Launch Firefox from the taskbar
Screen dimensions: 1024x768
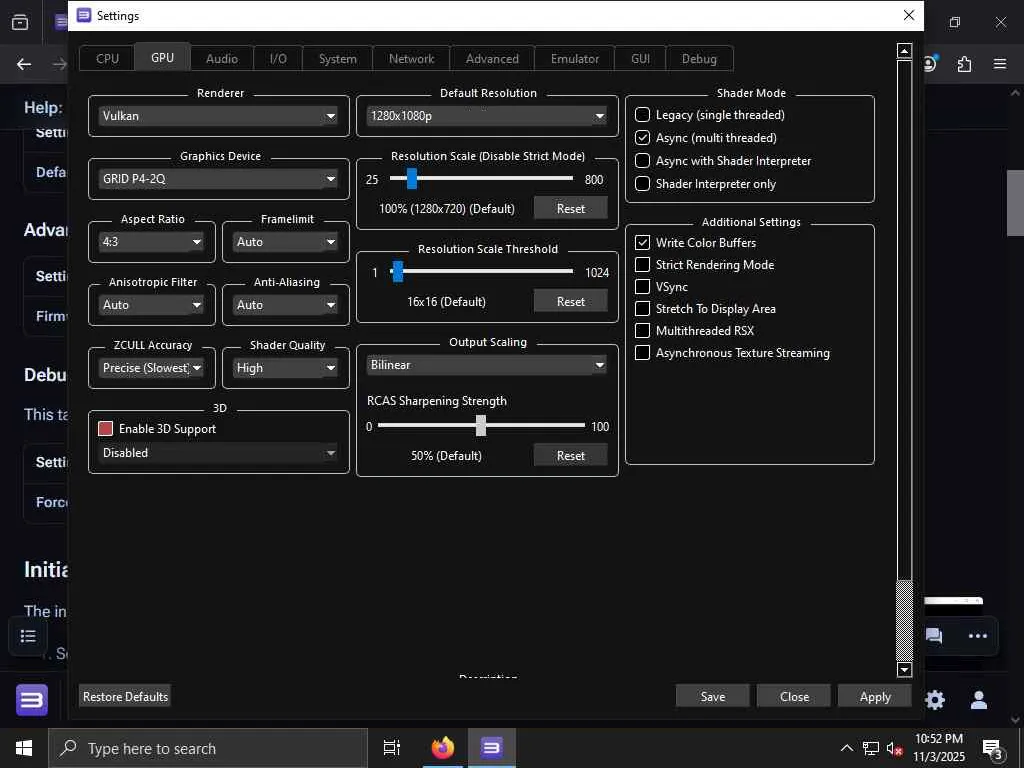tap(443, 747)
